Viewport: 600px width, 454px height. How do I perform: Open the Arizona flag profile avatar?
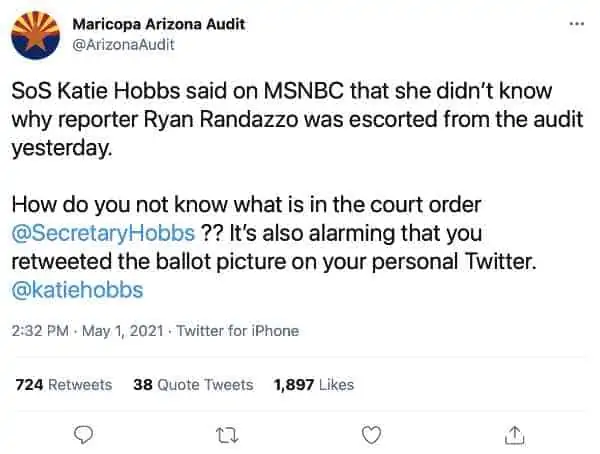pyautogui.click(x=36, y=35)
